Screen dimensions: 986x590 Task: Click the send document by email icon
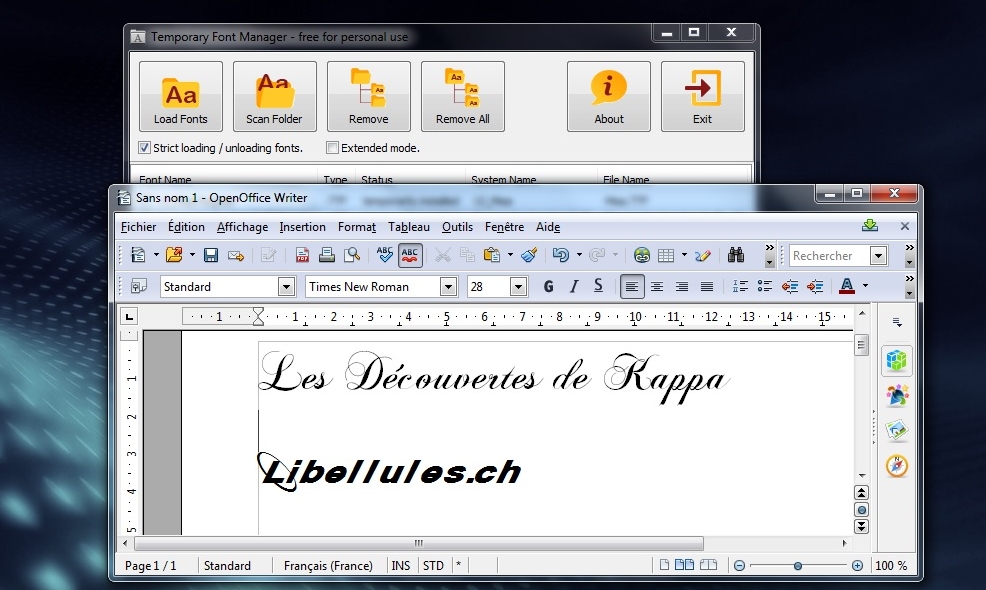236,255
